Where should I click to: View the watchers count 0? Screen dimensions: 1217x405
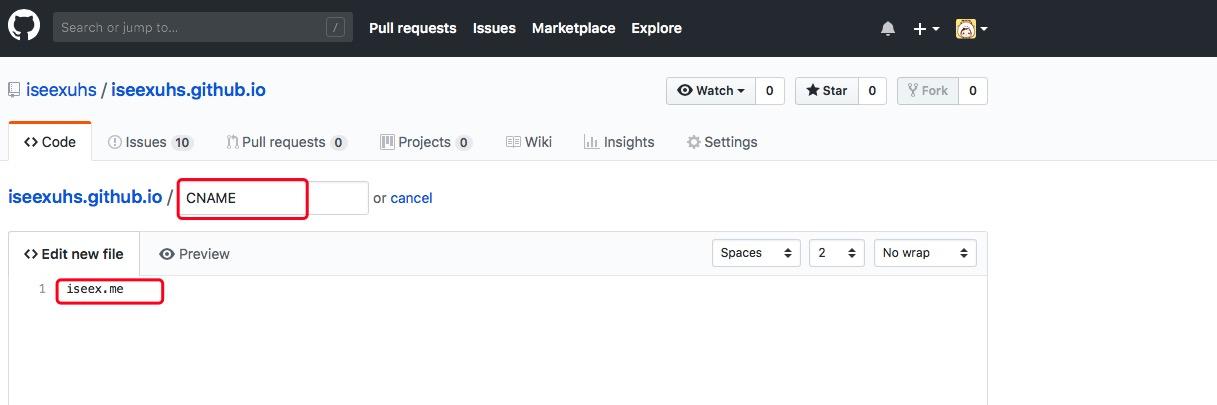769,91
